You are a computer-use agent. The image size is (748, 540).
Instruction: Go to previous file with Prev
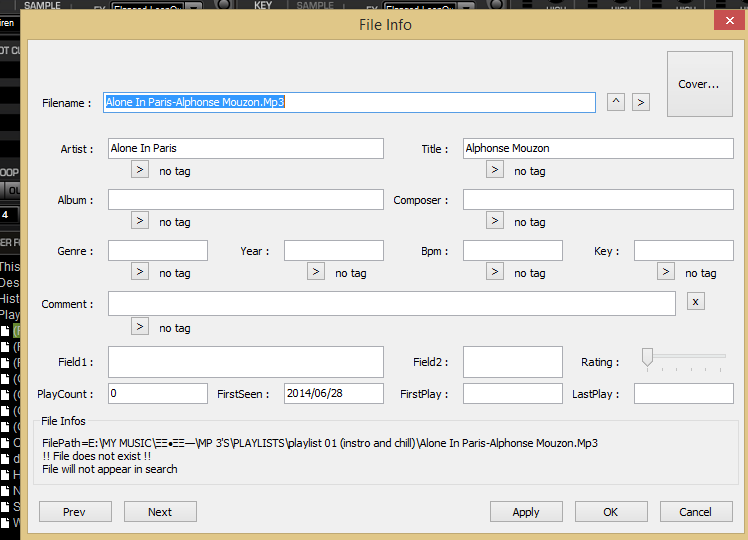coord(75,512)
